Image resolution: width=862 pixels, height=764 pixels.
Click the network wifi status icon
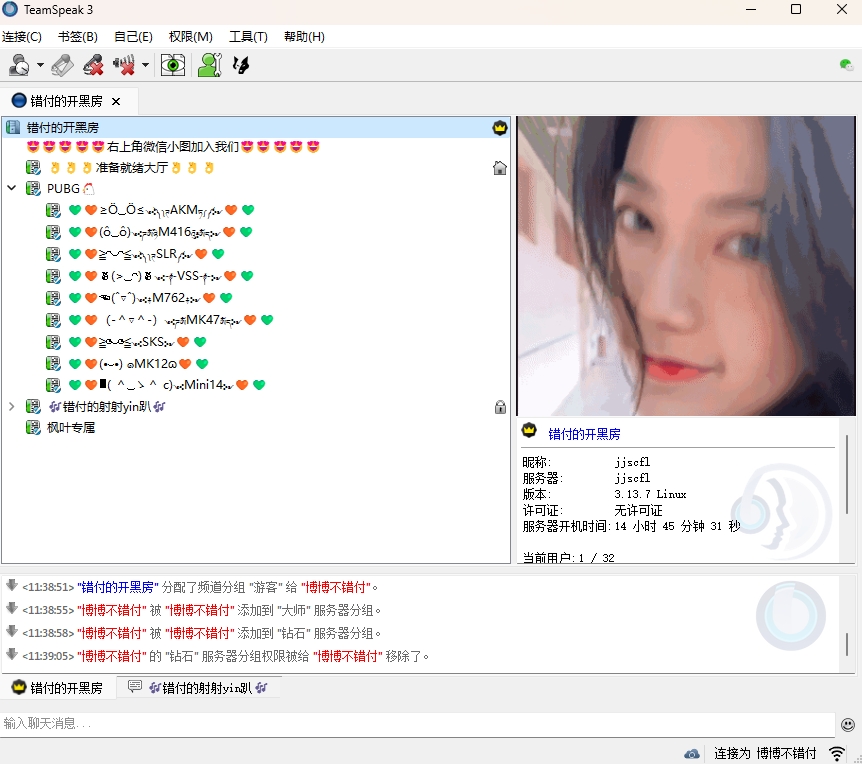click(836, 753)
